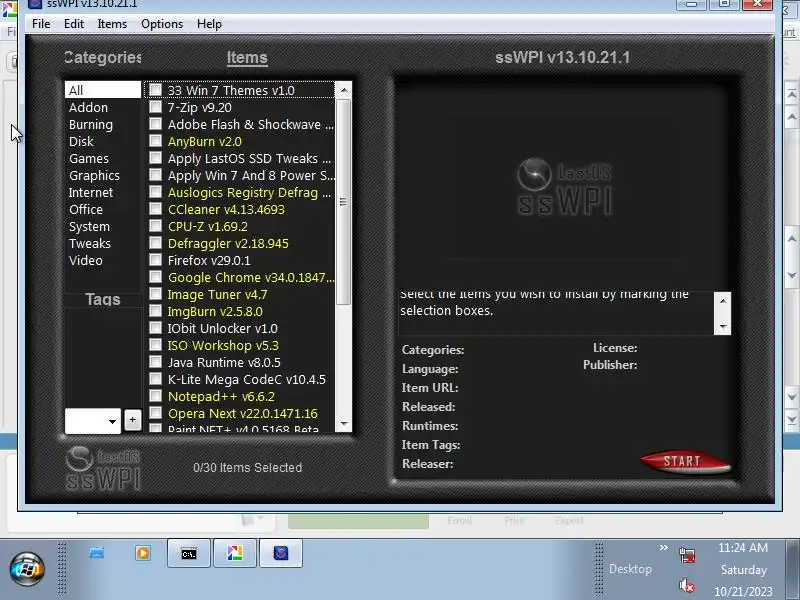Screen dimensions: 800x600
Task: Click items list scroll up arrow
Action: (x=344, y=90)
